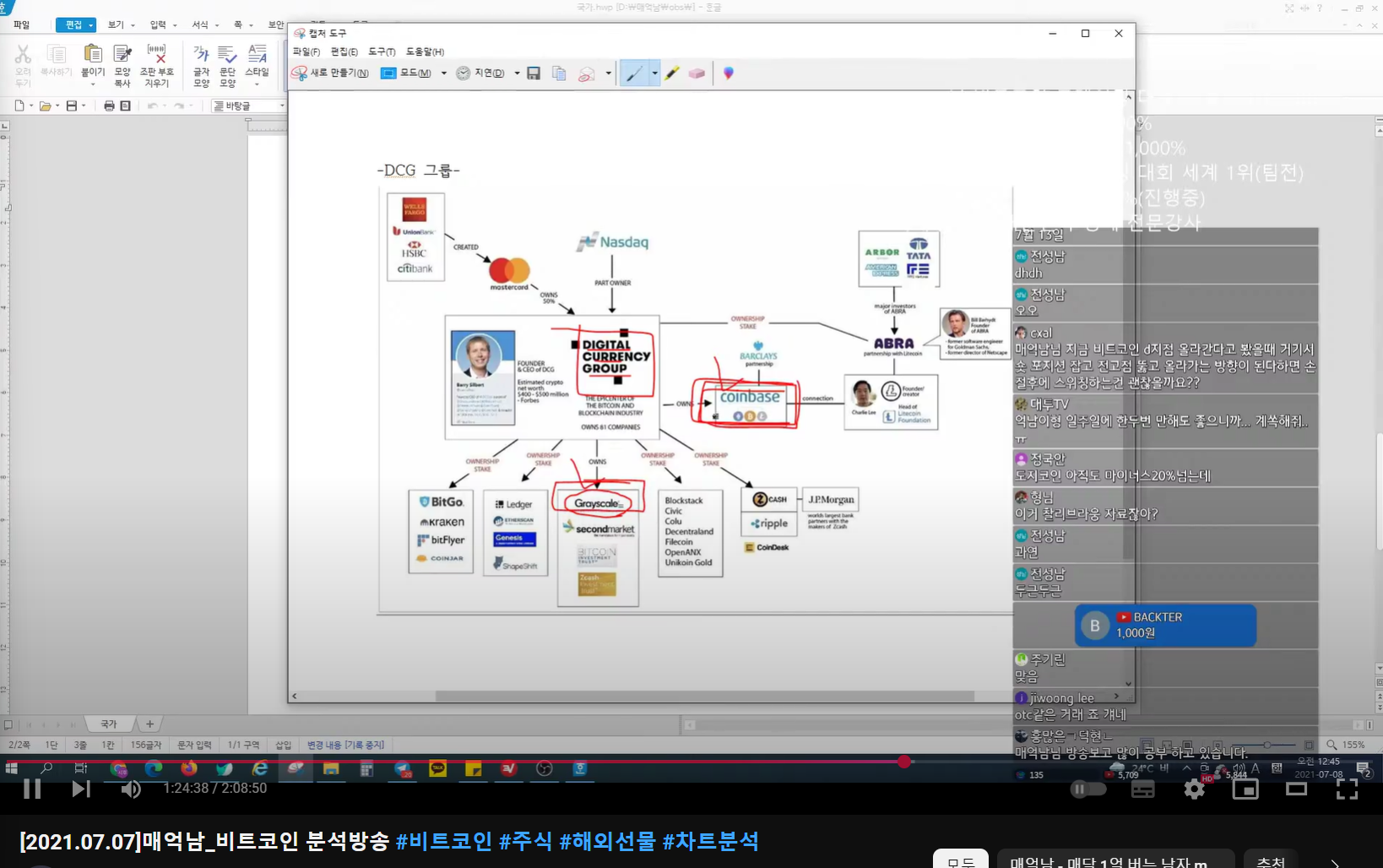Select the yellow highlighter tool
The image size is (1383, 868).
coord(672,73)
